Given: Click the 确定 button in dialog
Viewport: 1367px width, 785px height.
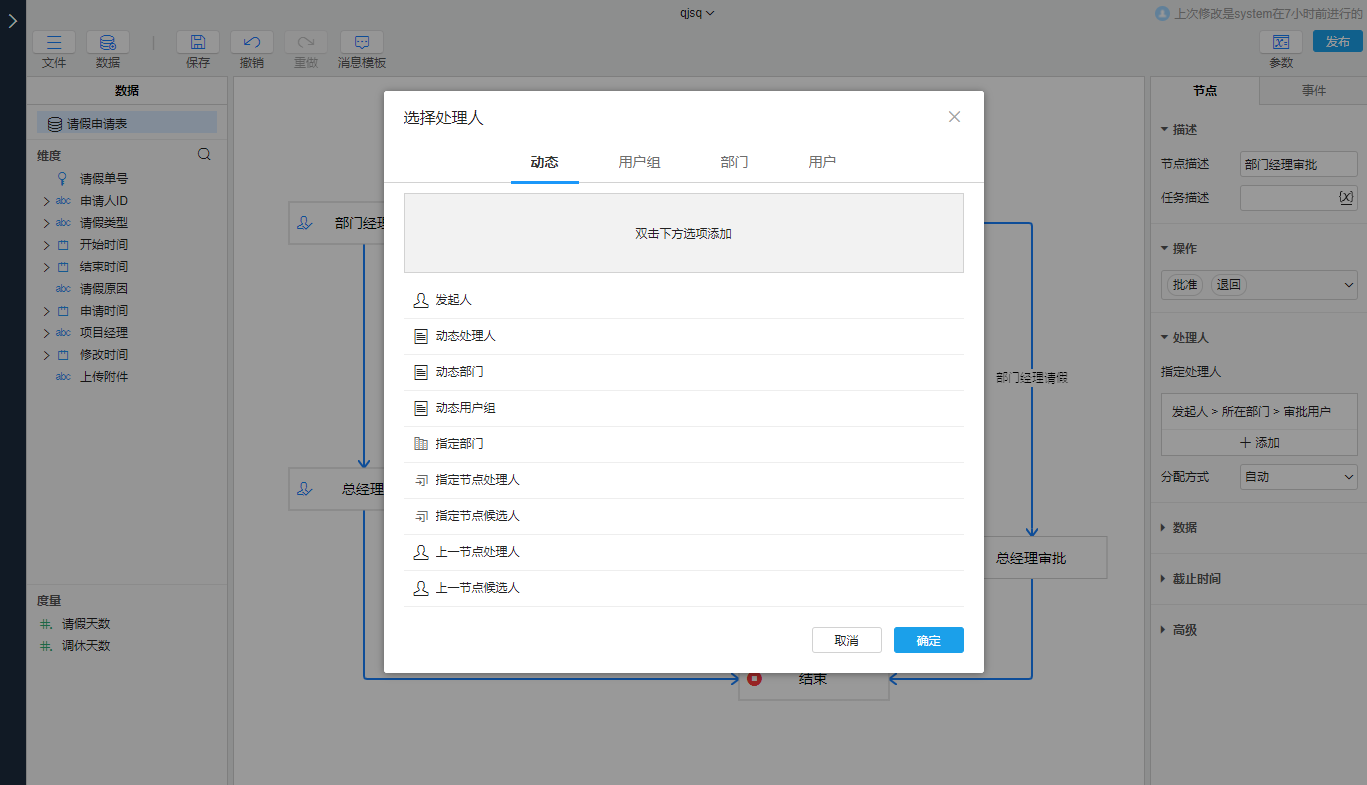Looking at the screenshot, I should [928, 639].
